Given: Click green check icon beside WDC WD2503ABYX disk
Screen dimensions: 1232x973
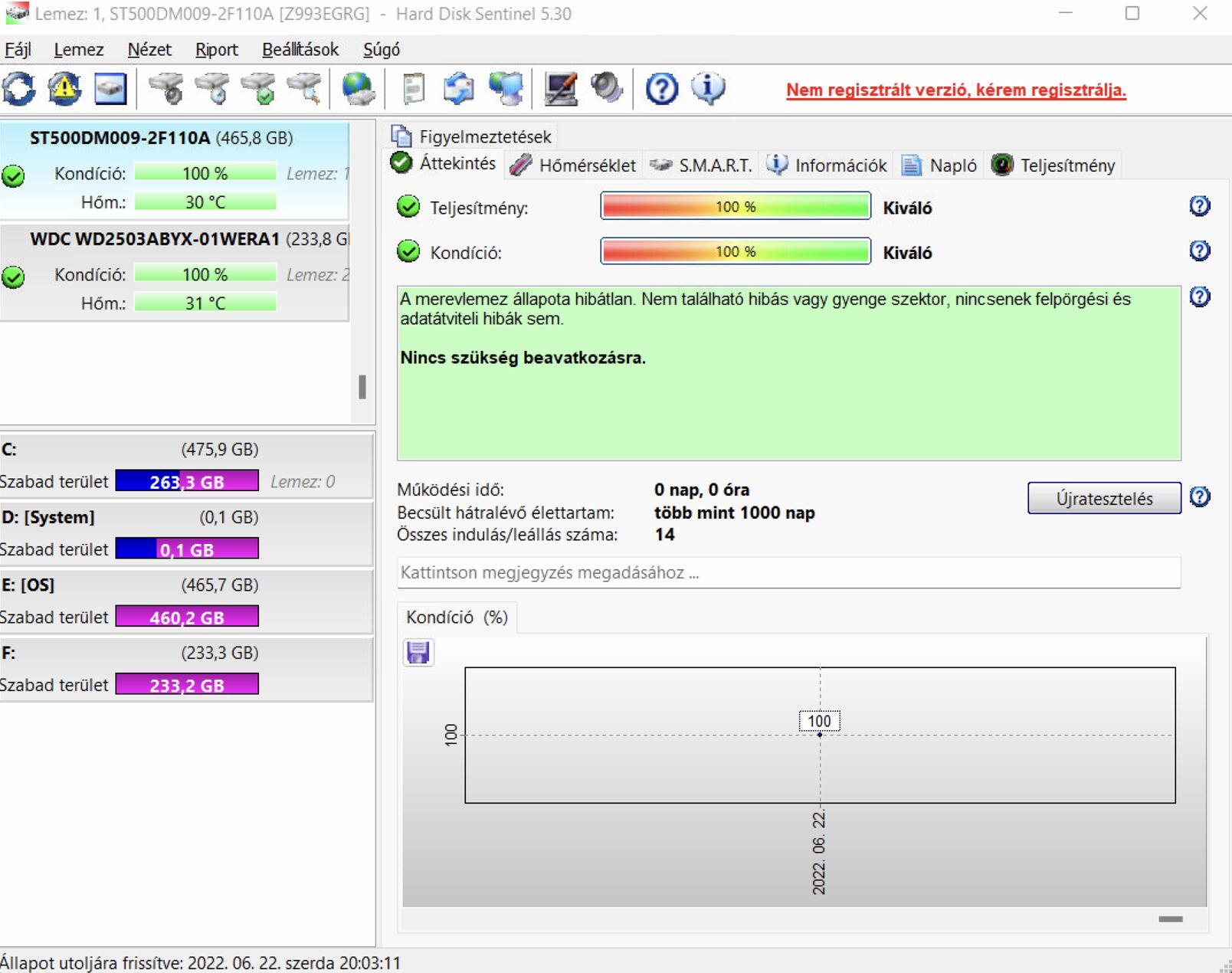Looking at the screenshot, I should tap(13, 277).
